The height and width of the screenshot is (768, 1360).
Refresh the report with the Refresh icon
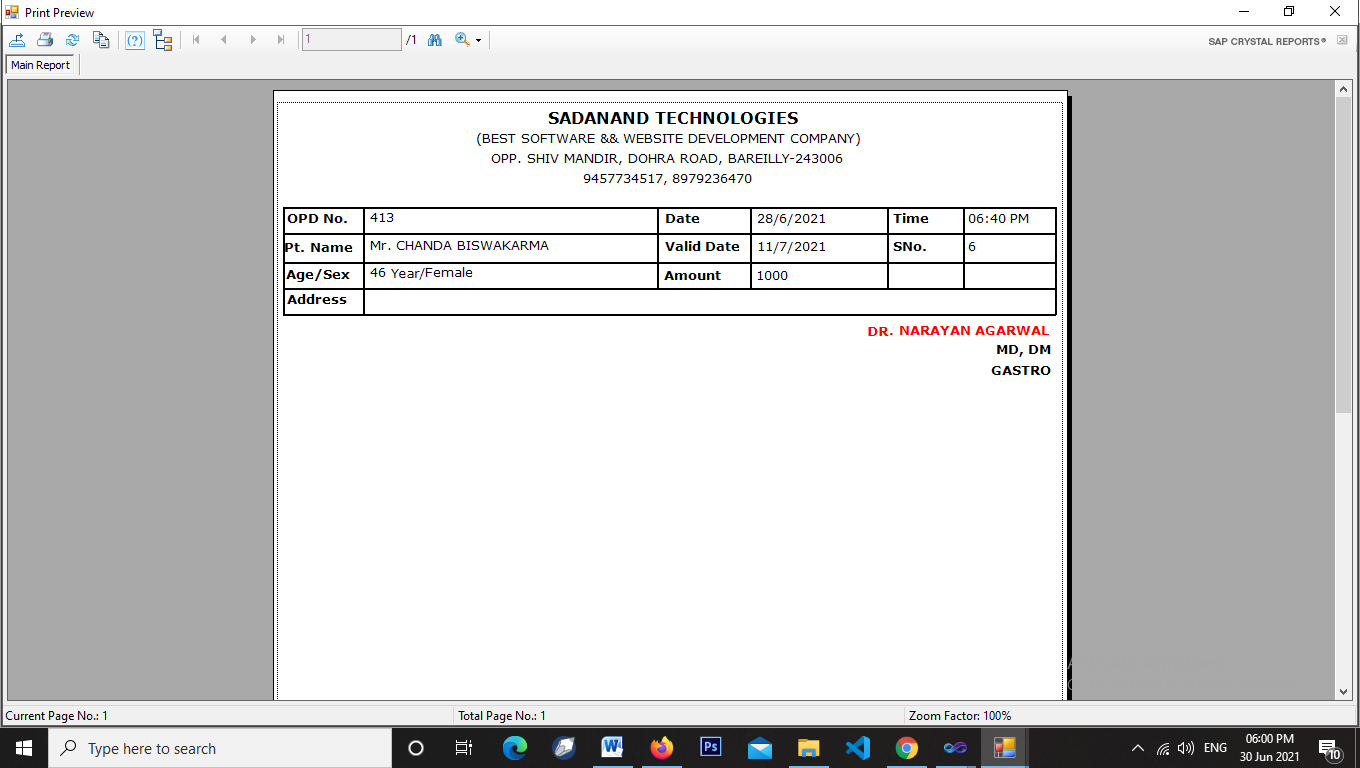tap(73, 40)
